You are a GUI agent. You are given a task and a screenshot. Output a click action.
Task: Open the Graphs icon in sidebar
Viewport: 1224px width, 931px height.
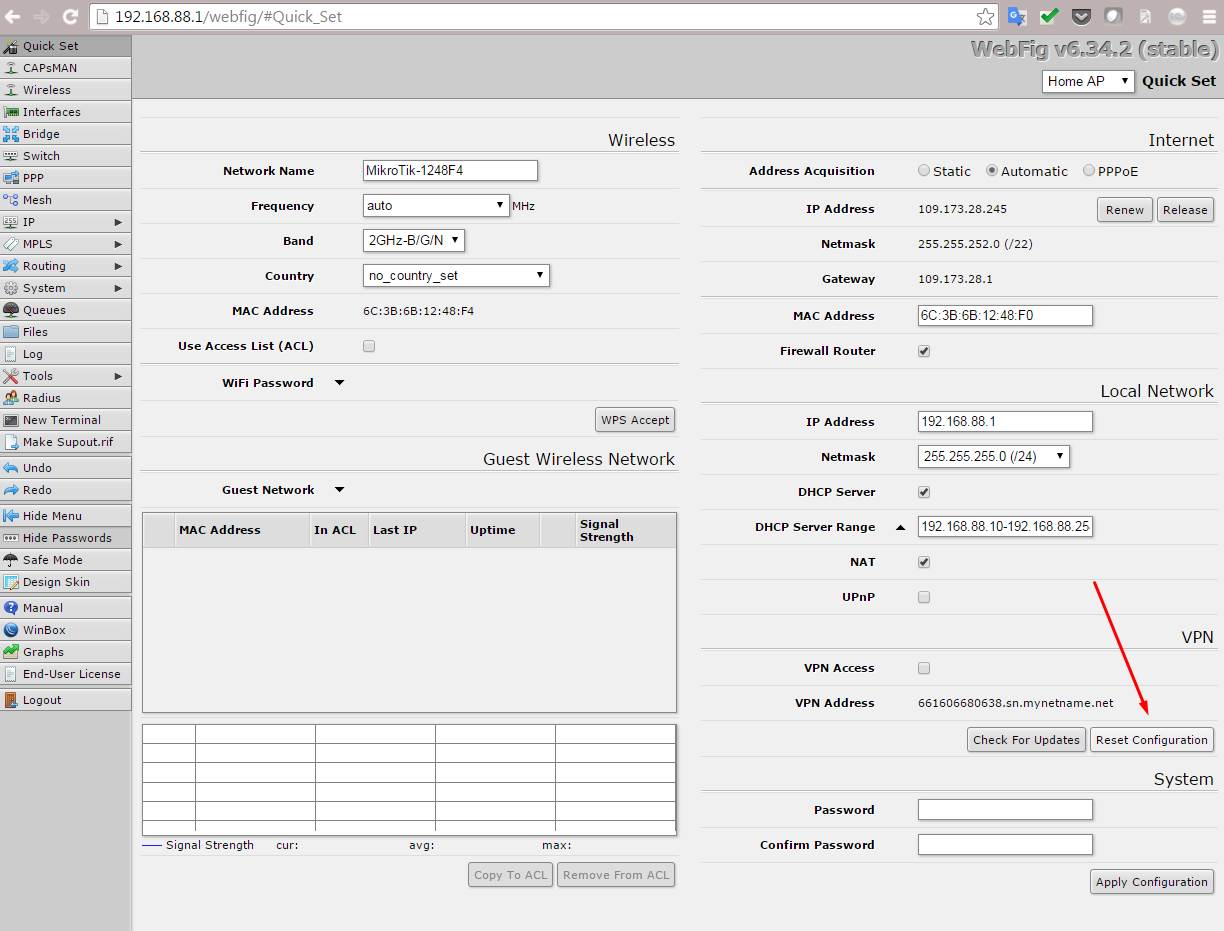[11, 652]
